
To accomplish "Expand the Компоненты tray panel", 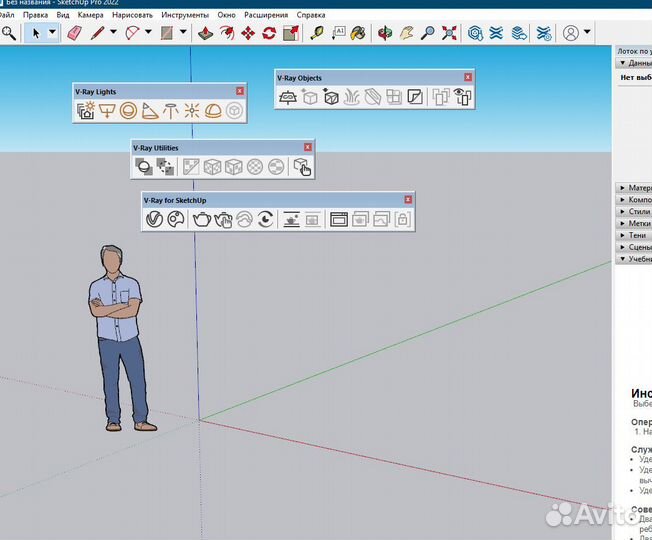I will (x=634, y=200).
